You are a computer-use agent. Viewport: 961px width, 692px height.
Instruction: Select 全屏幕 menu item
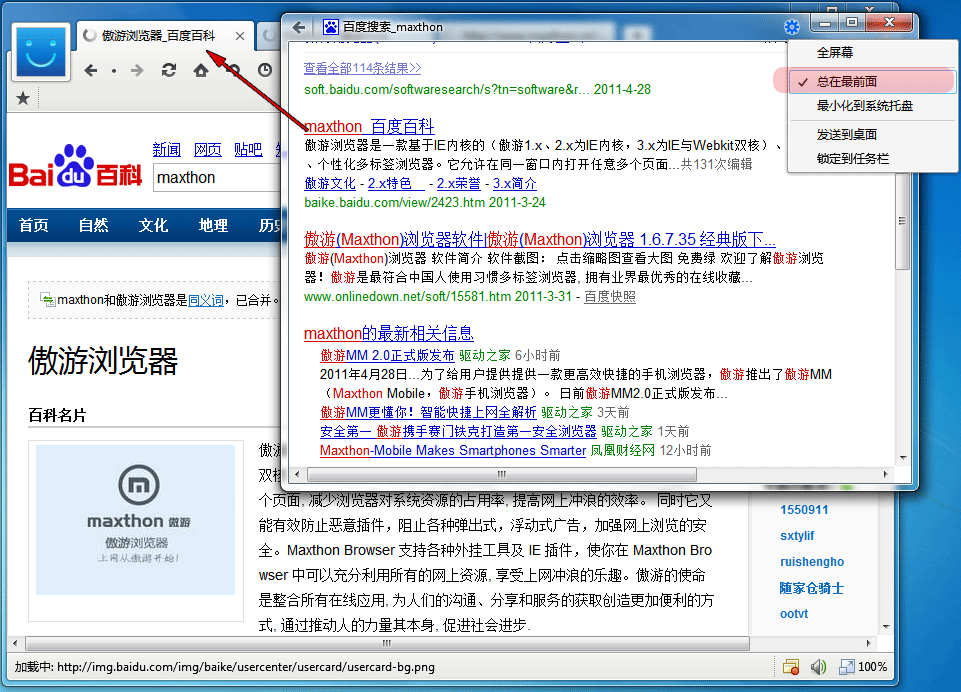pos(835,53)
